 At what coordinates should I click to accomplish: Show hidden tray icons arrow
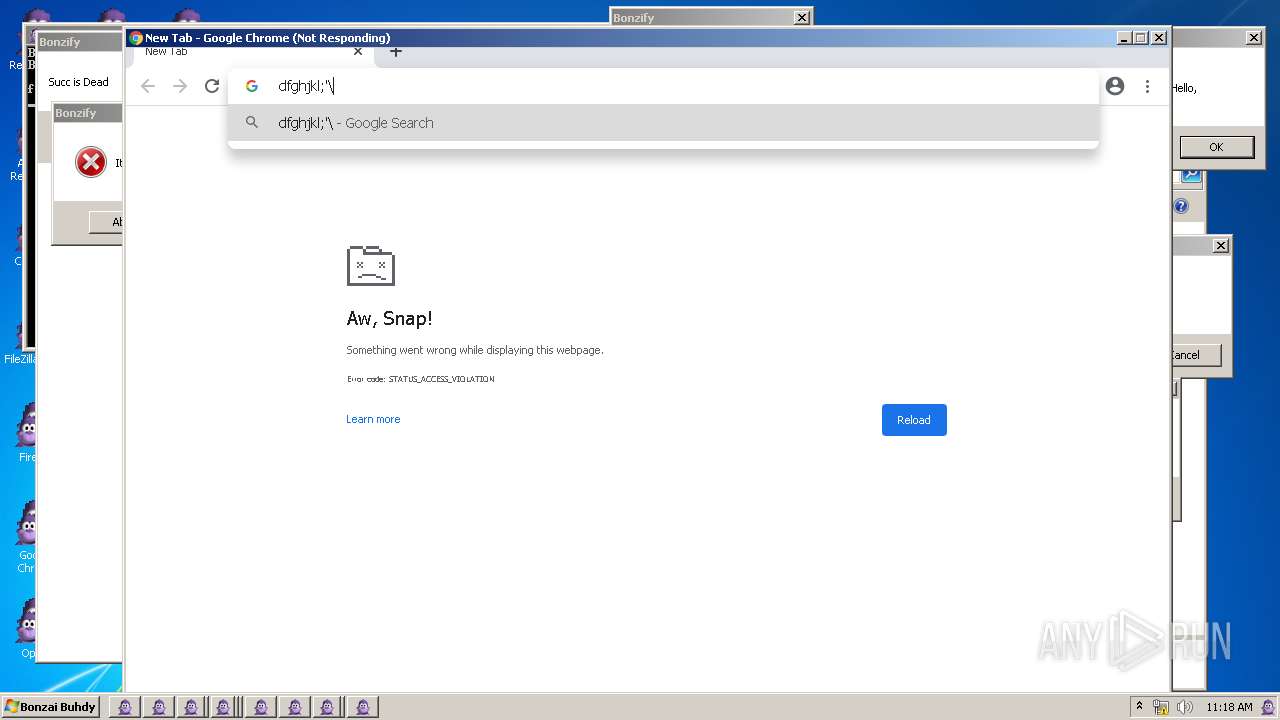(x=1140, y=707)
